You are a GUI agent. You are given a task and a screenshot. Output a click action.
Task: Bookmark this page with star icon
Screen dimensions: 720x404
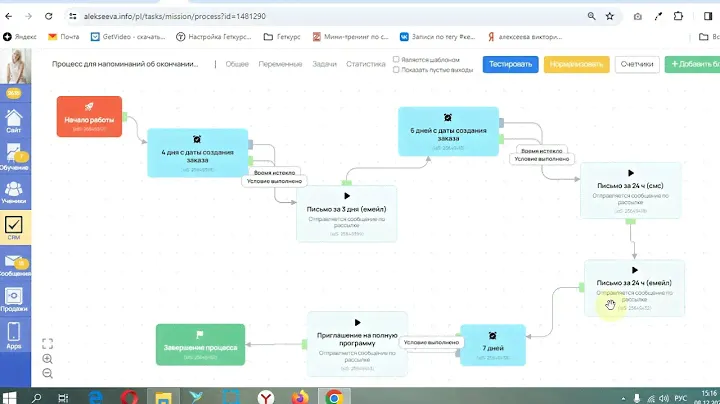coord(610,16)
